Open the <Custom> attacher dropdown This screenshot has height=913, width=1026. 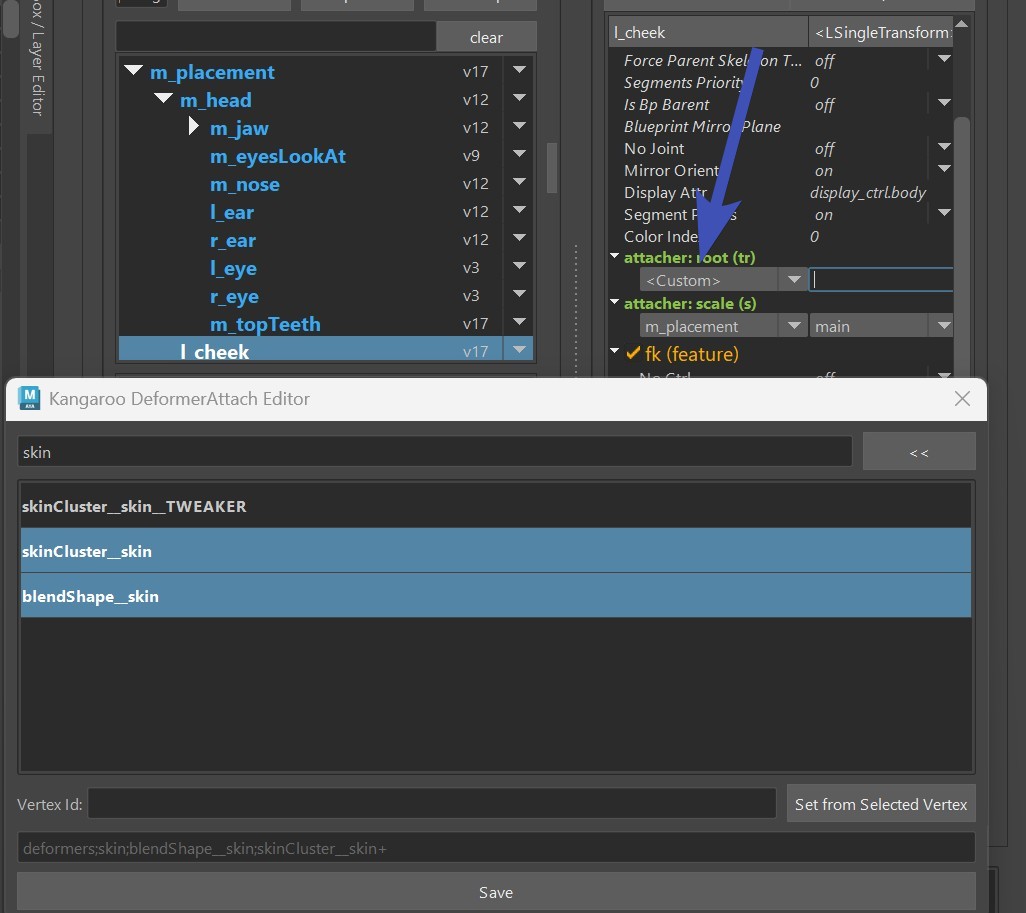[723, 280]
